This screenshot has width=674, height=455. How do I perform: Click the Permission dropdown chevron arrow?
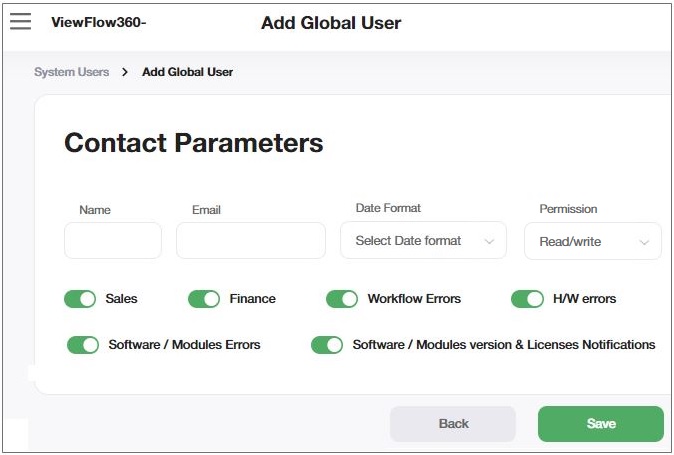click(645, 242)
